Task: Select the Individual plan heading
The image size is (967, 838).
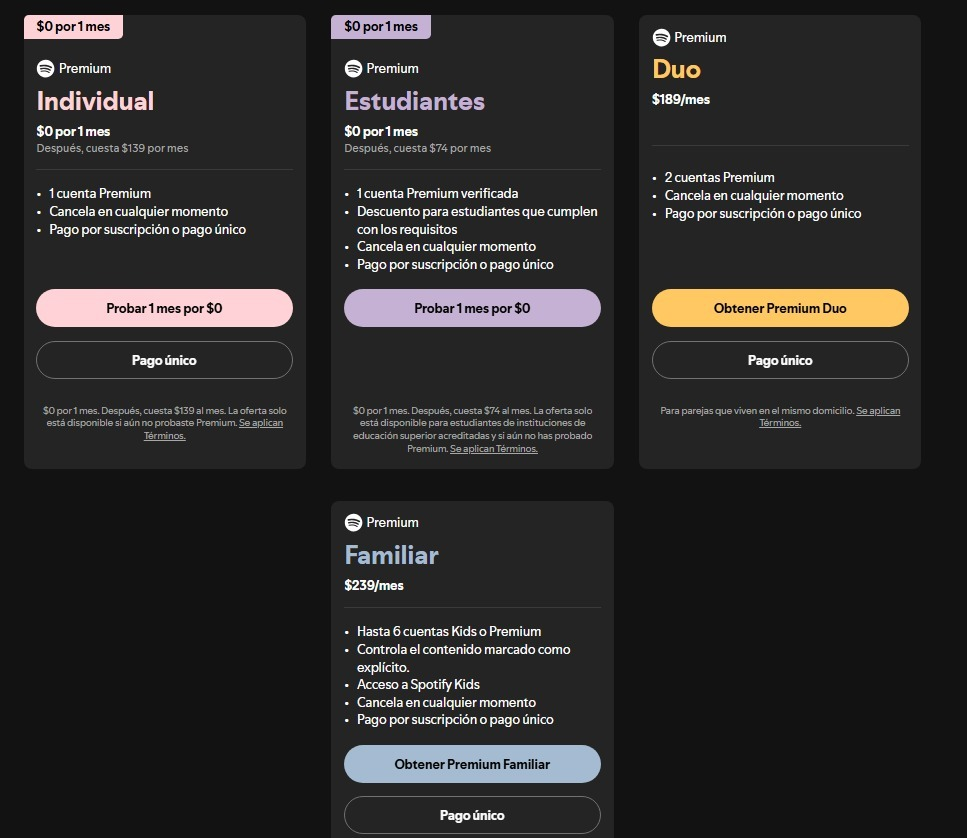Action: pos(96,101)
